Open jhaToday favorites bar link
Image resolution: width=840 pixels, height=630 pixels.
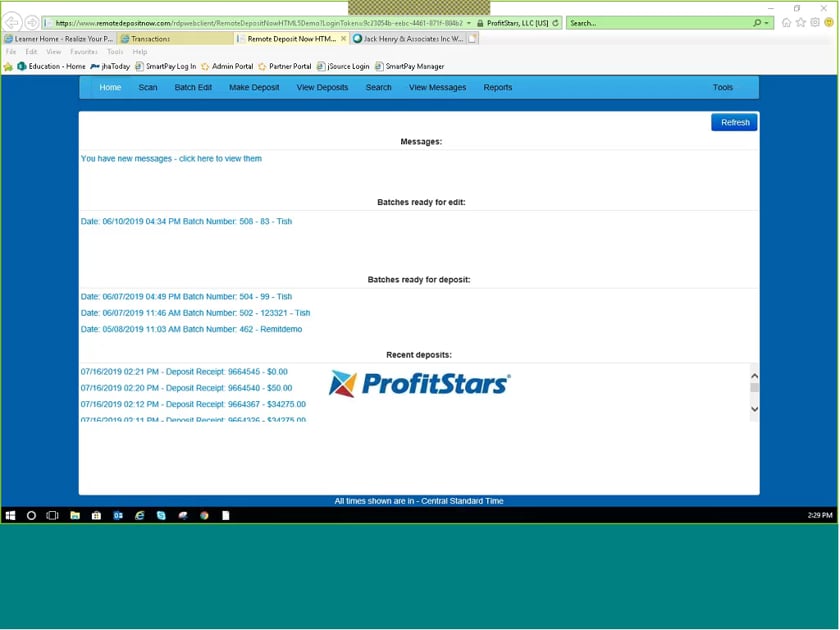click(x=110, y=66)
